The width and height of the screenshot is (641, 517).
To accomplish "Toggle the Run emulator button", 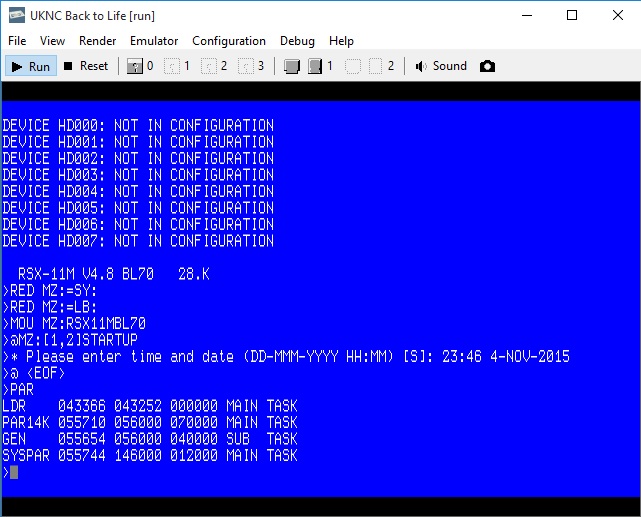I will coord(30,66).
